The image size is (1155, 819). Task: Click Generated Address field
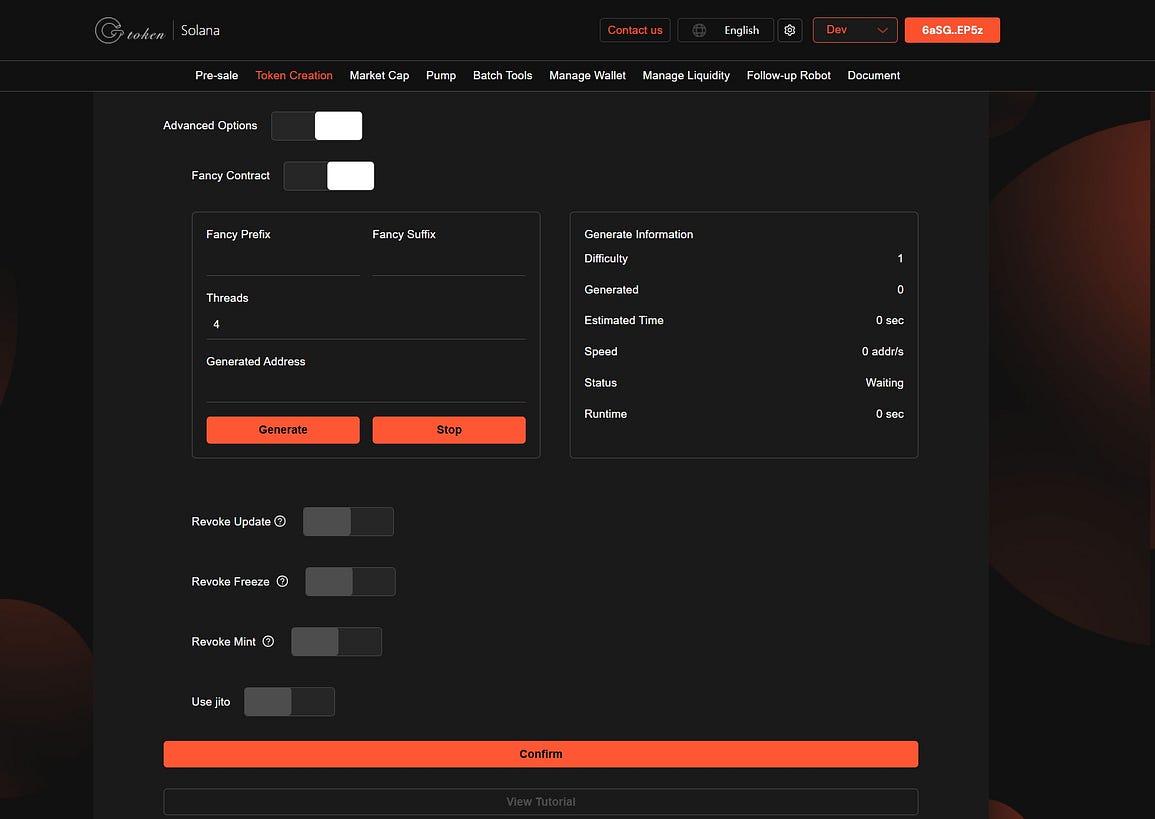(x=366, y=388)
